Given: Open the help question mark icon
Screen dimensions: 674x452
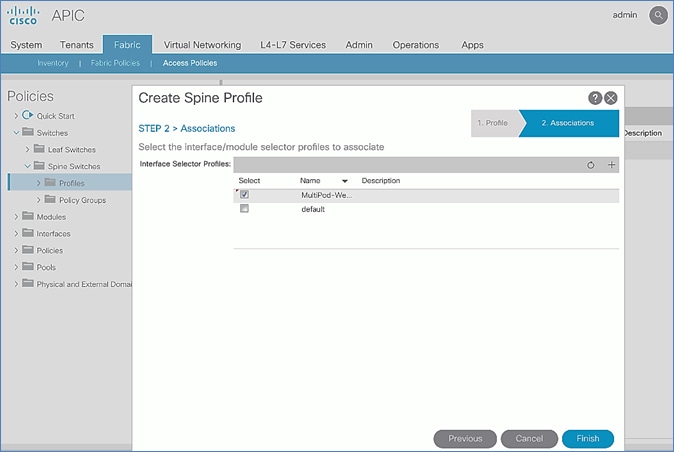Looking at the screenshot, I should [x=595, y=98].
